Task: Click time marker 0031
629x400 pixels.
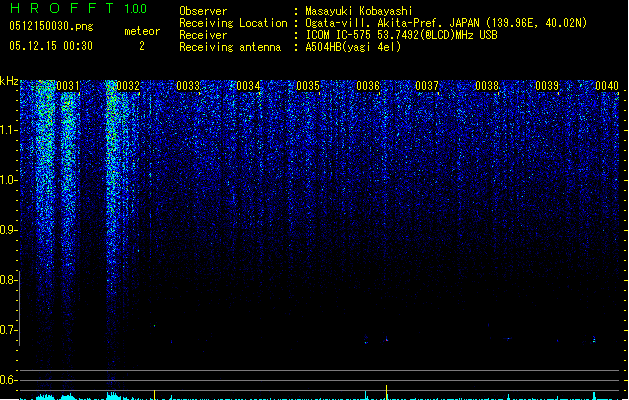Action: (68, 86)
